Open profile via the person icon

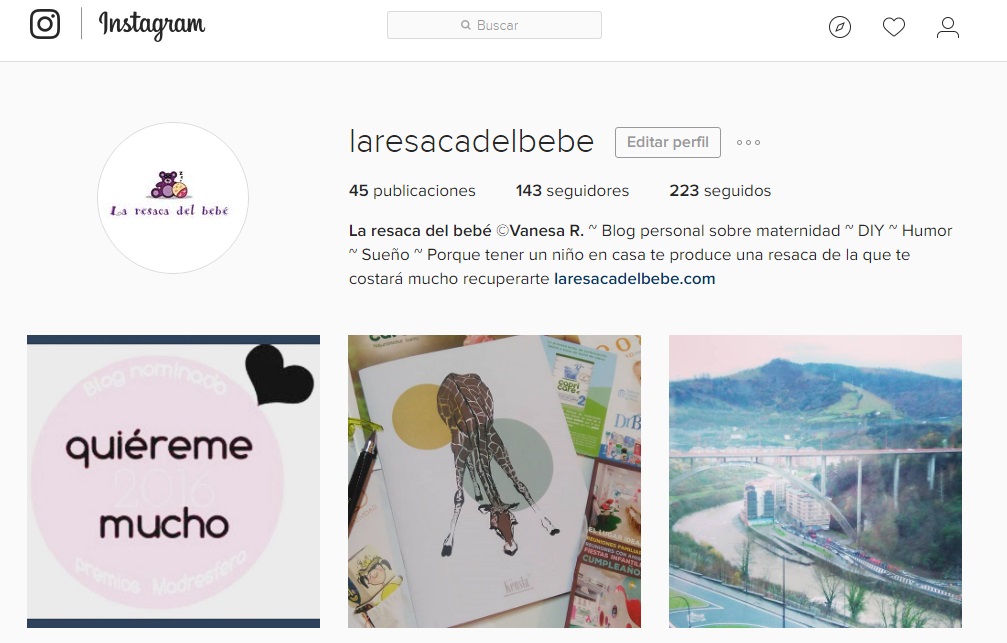(x=947, y=27)
